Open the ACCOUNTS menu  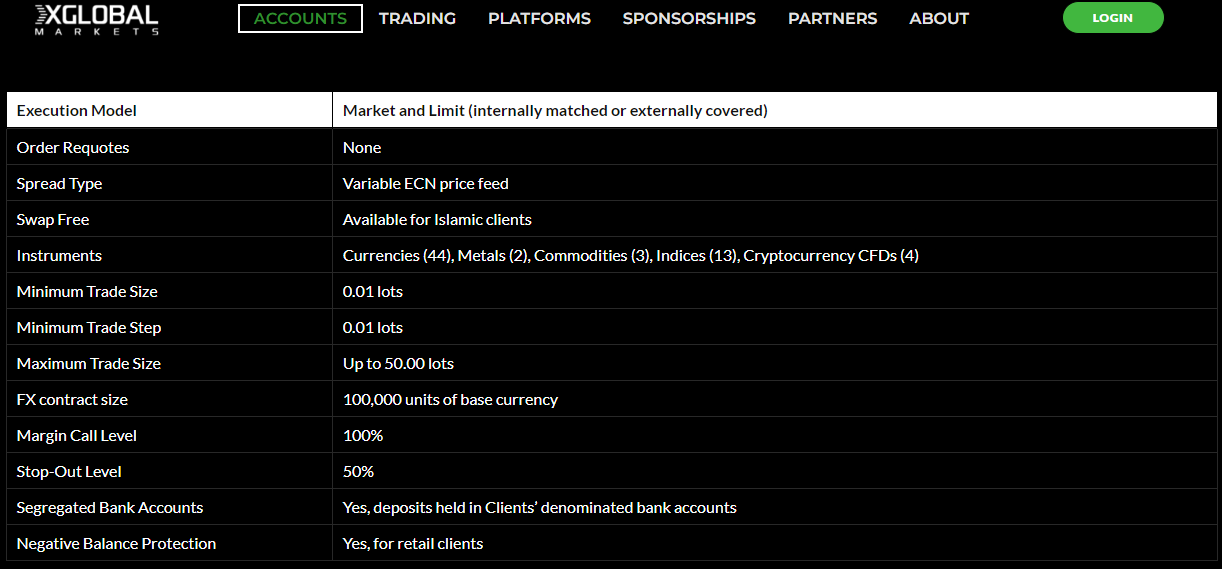[300, 18]
